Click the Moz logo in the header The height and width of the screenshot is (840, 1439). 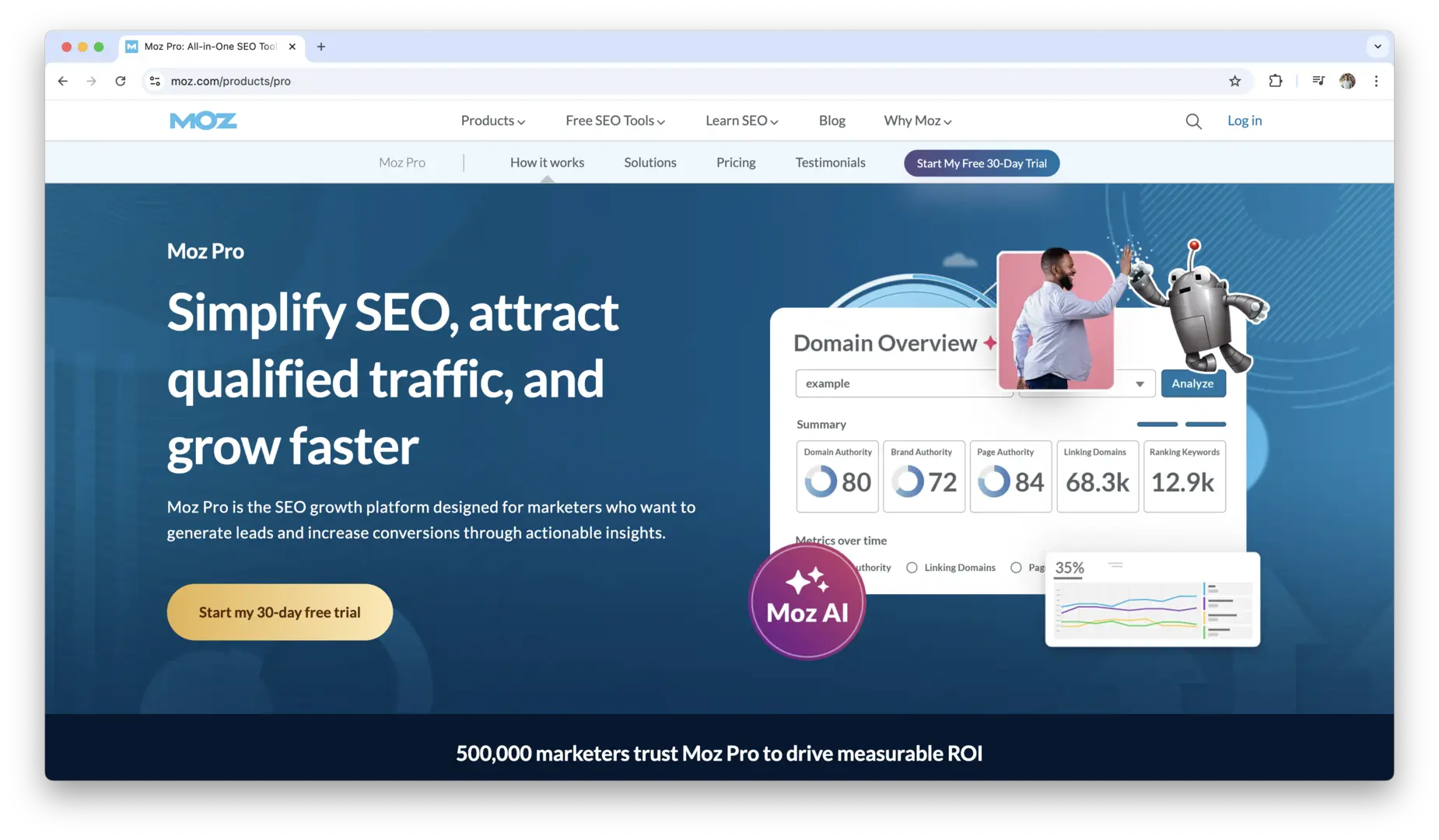(203, 121)
